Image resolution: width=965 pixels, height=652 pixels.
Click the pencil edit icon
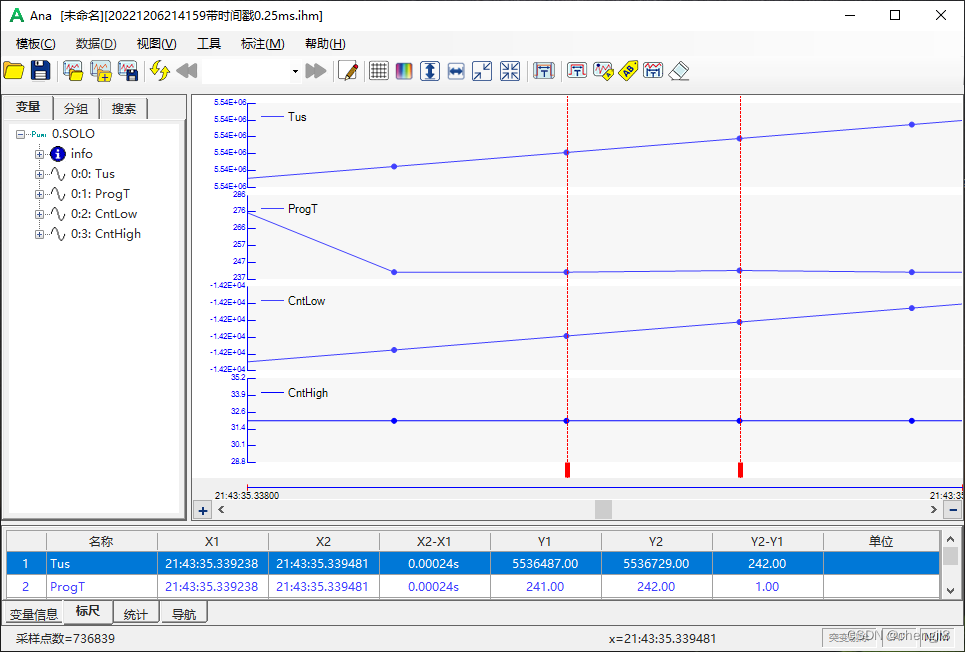pos(348,71)
